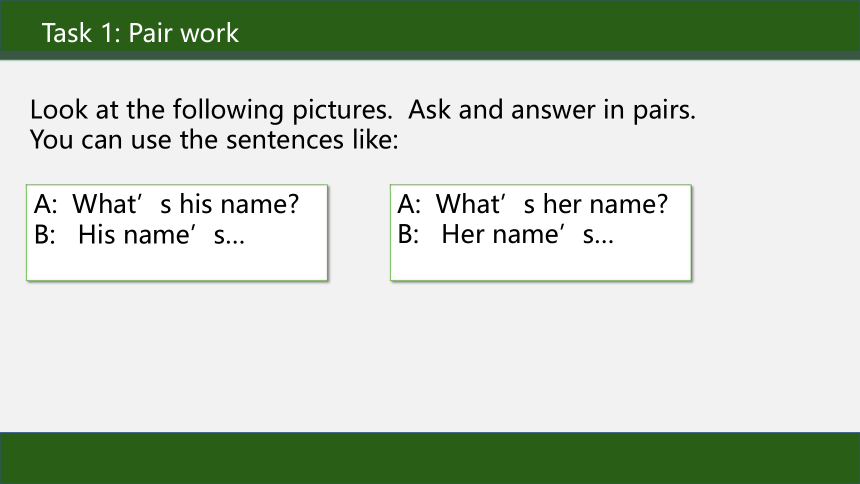Click the line 'A: What's his name?'
The image size is (860, 484).
coord(166,204)
